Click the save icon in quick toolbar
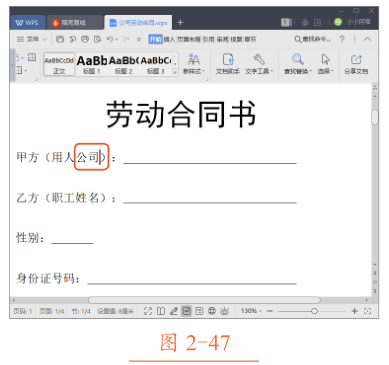This screenshot has height=365, width=389. pos(60,39)
